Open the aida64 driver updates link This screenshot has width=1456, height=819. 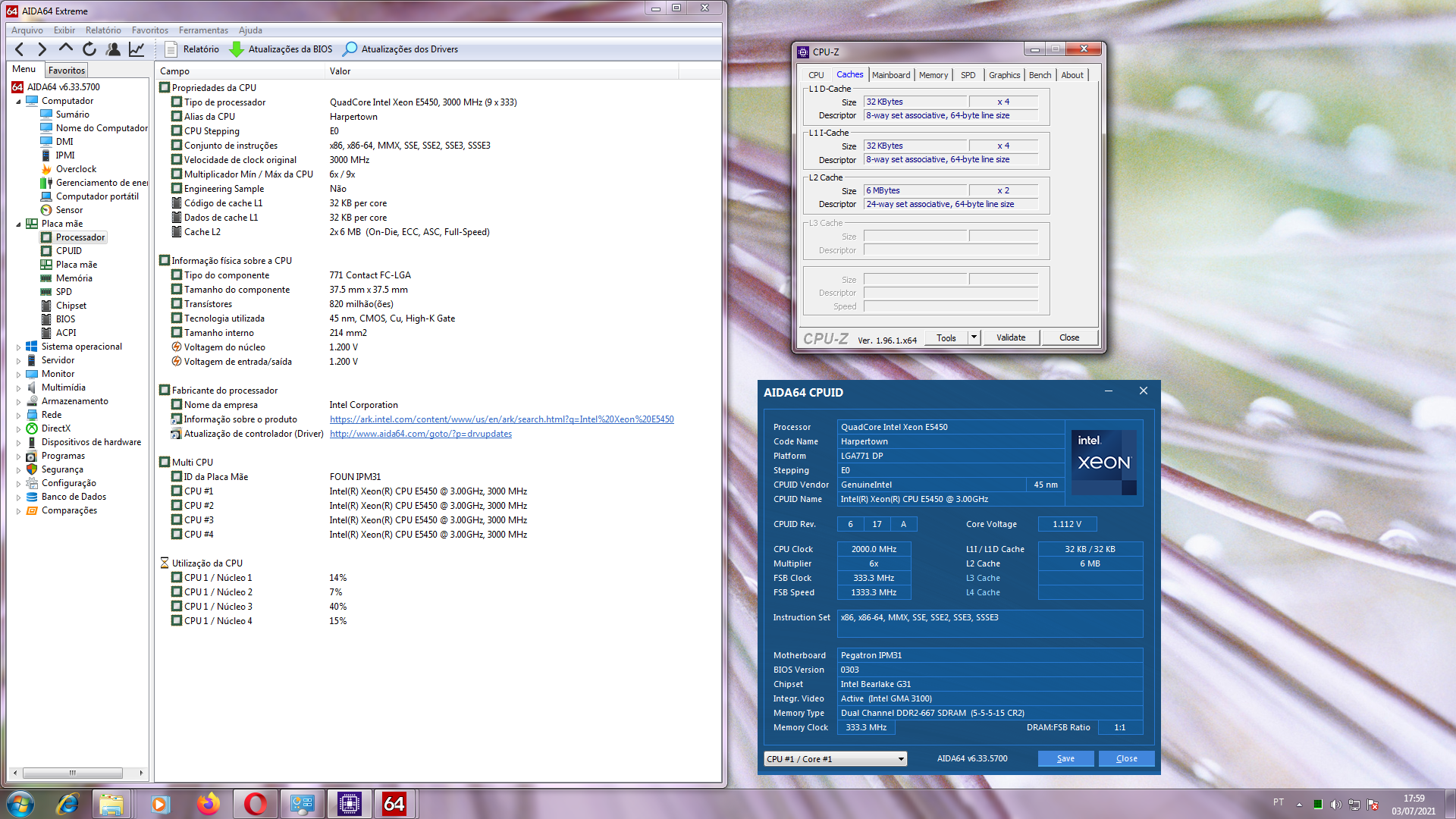(421, 434)
